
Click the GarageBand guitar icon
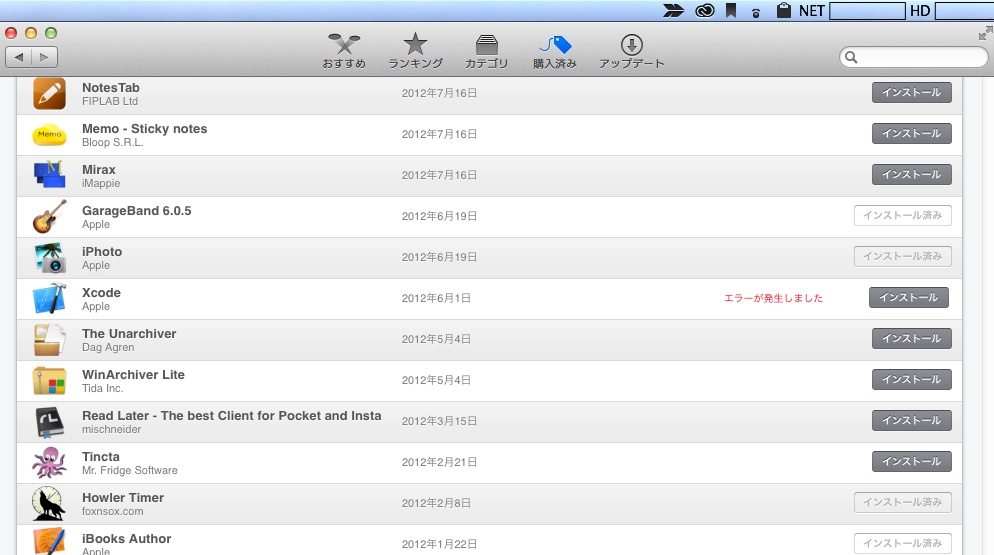pos(49,216)
